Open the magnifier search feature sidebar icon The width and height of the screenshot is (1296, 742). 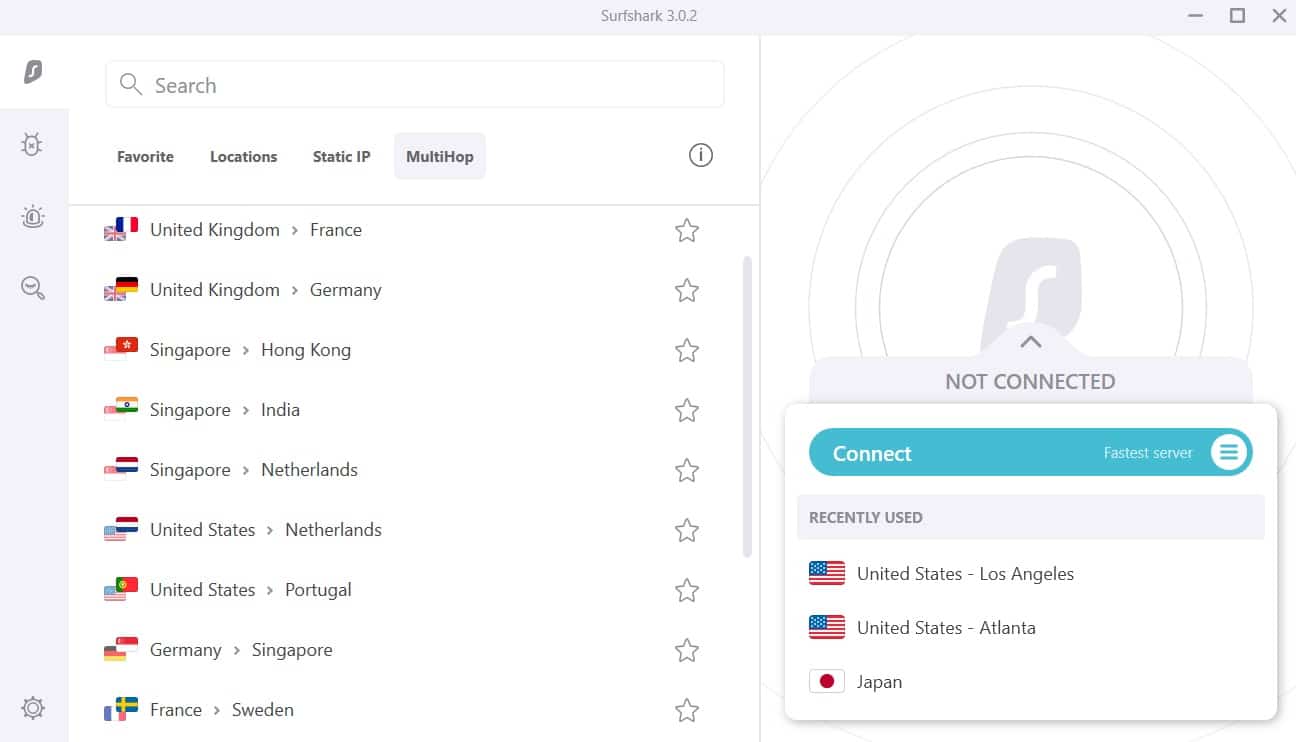(x=33, y=289)
